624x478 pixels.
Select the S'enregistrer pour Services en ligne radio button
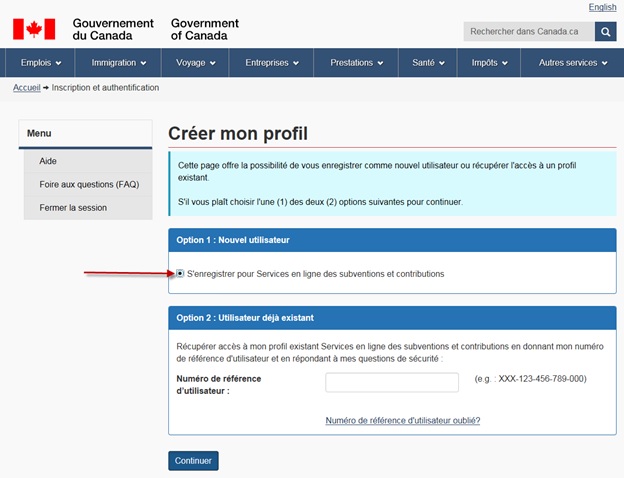180,273
